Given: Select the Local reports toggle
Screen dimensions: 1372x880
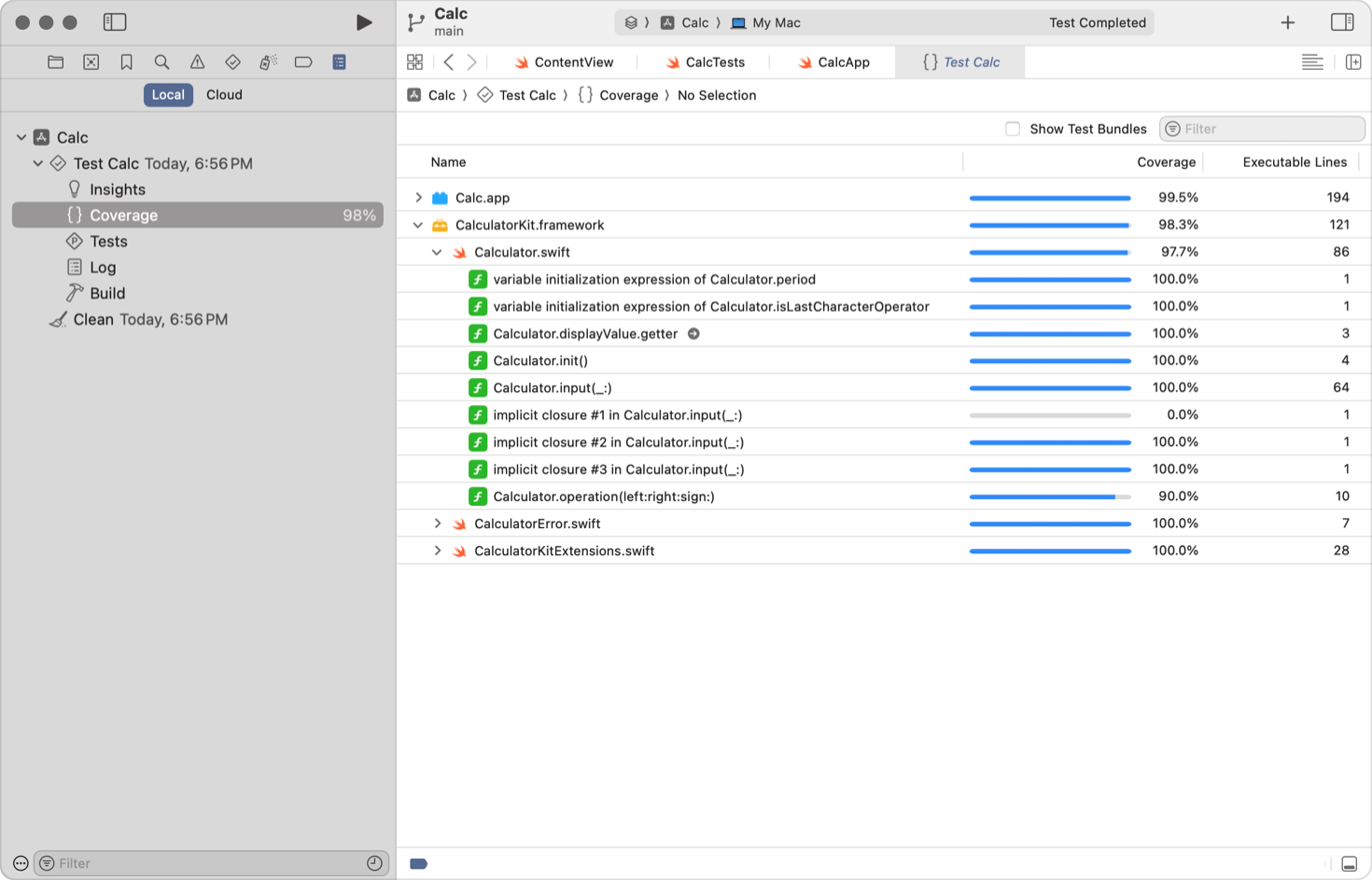Looking at the screenshot, I should (x=167, y=94).
